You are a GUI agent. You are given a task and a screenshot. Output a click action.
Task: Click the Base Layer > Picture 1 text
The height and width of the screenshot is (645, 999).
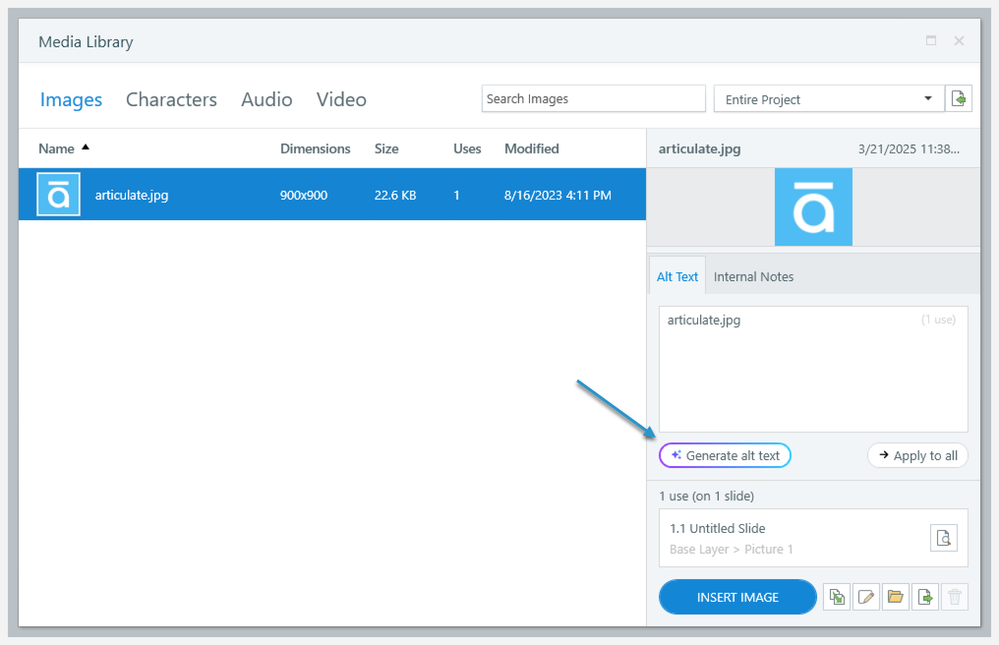click(x=731, y=549)
